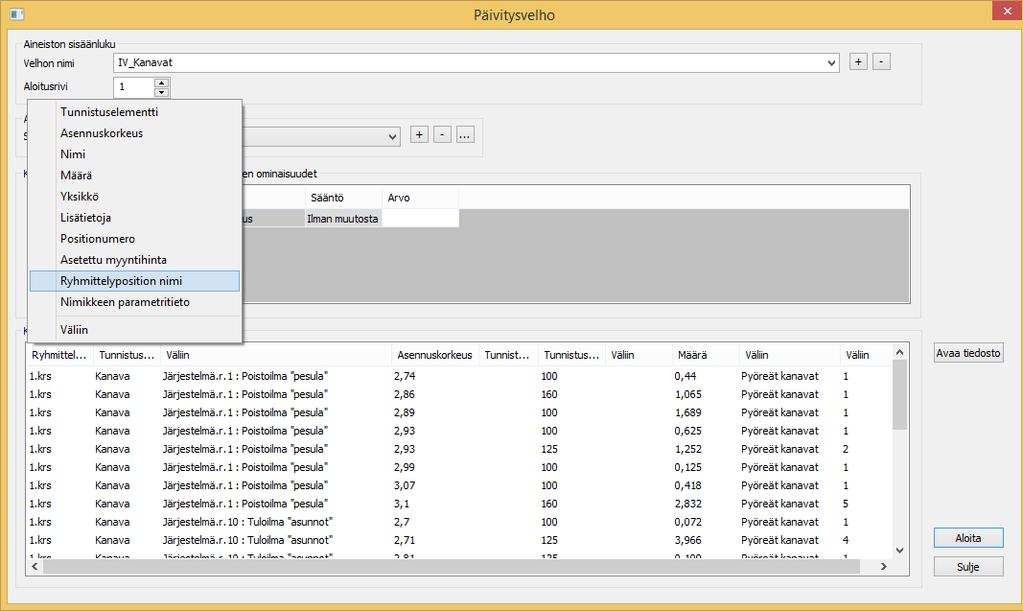Choose Asennuskorkeus in the context menu

tap(134, 133)
